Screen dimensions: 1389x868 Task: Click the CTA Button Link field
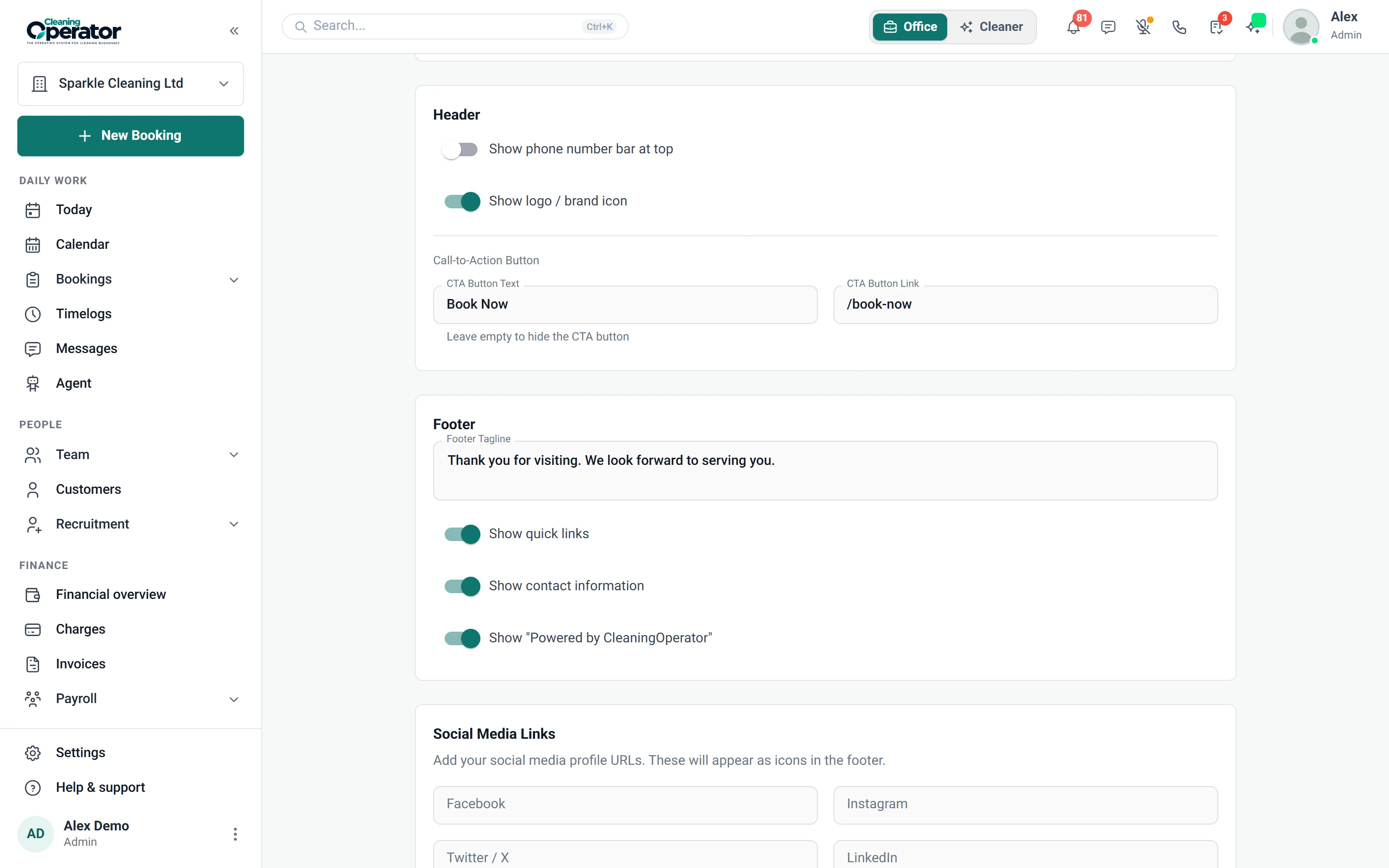[1025, 305]
